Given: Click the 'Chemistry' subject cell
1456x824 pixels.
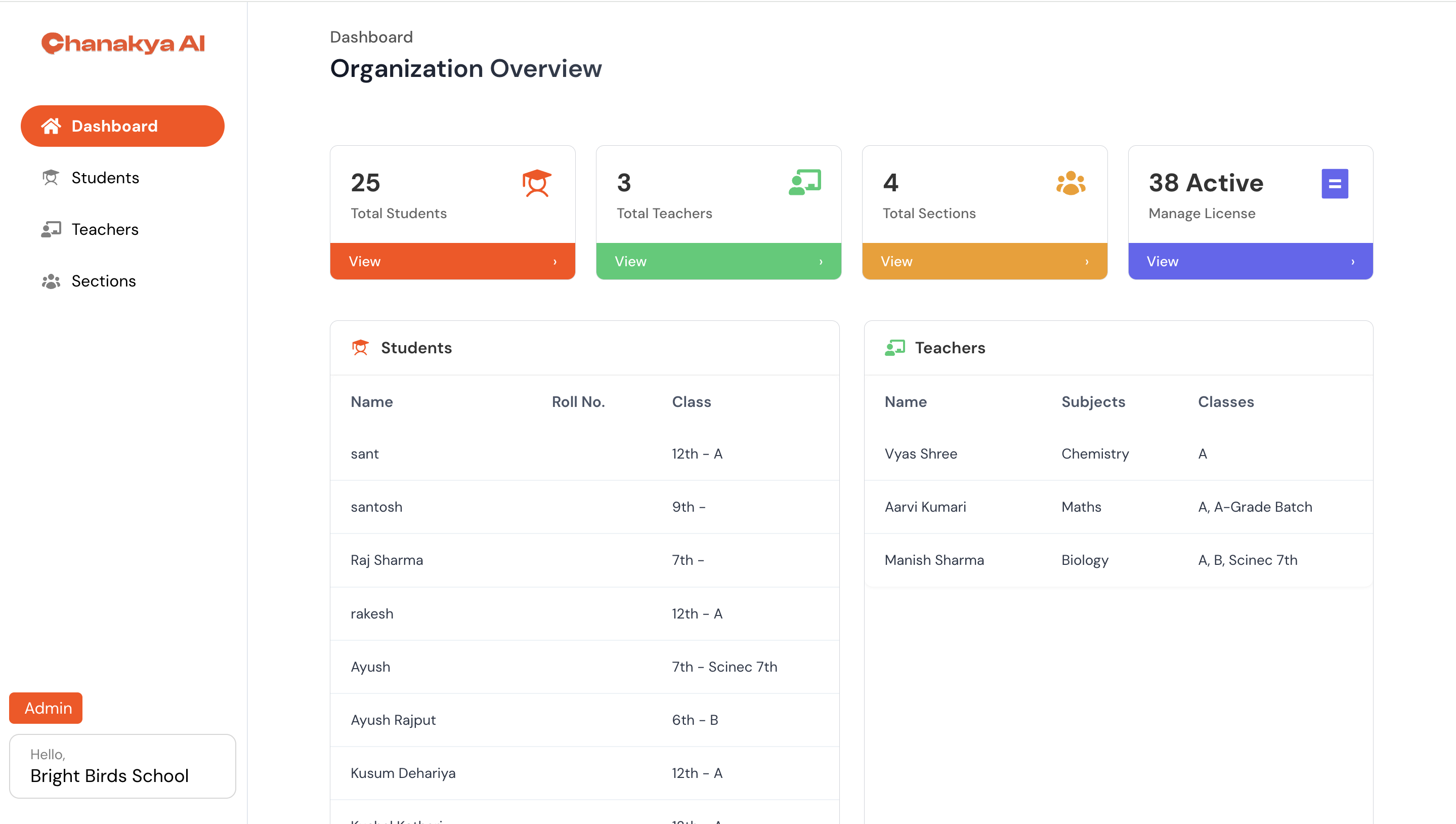Looking at the screenshot, I should click(1095, 454).
